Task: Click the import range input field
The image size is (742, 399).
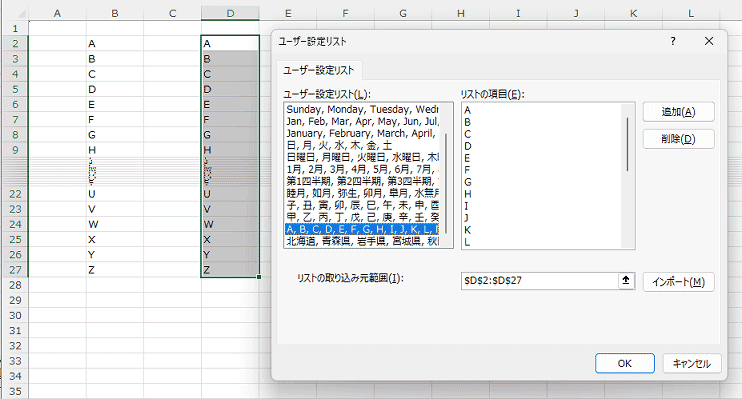Action: [539, 281]
